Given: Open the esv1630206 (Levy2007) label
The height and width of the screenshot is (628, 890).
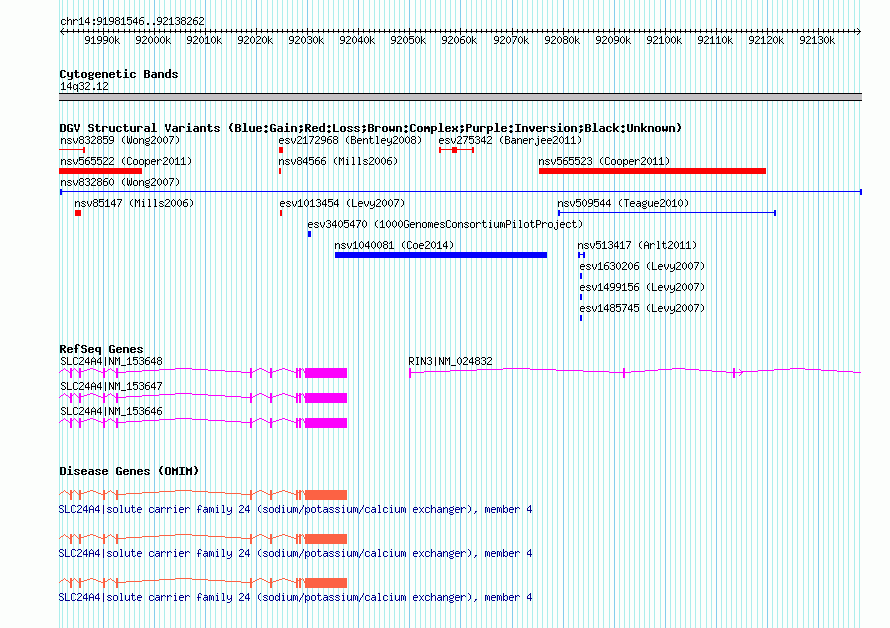Looking at the screenshot, I should (x=642, y=266).
